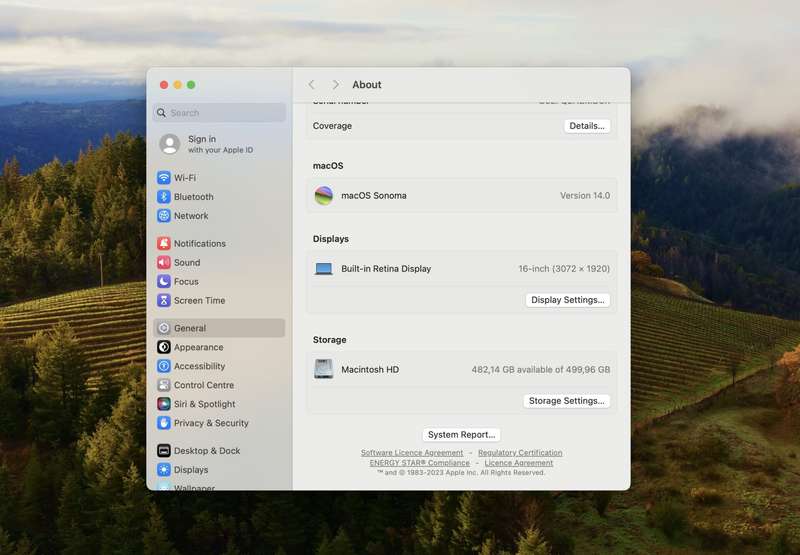Image resolution: width=800 pixels, height=555 pixels.
Task: Select Siri & Spotlight label
Action: (x=205, y=404)
